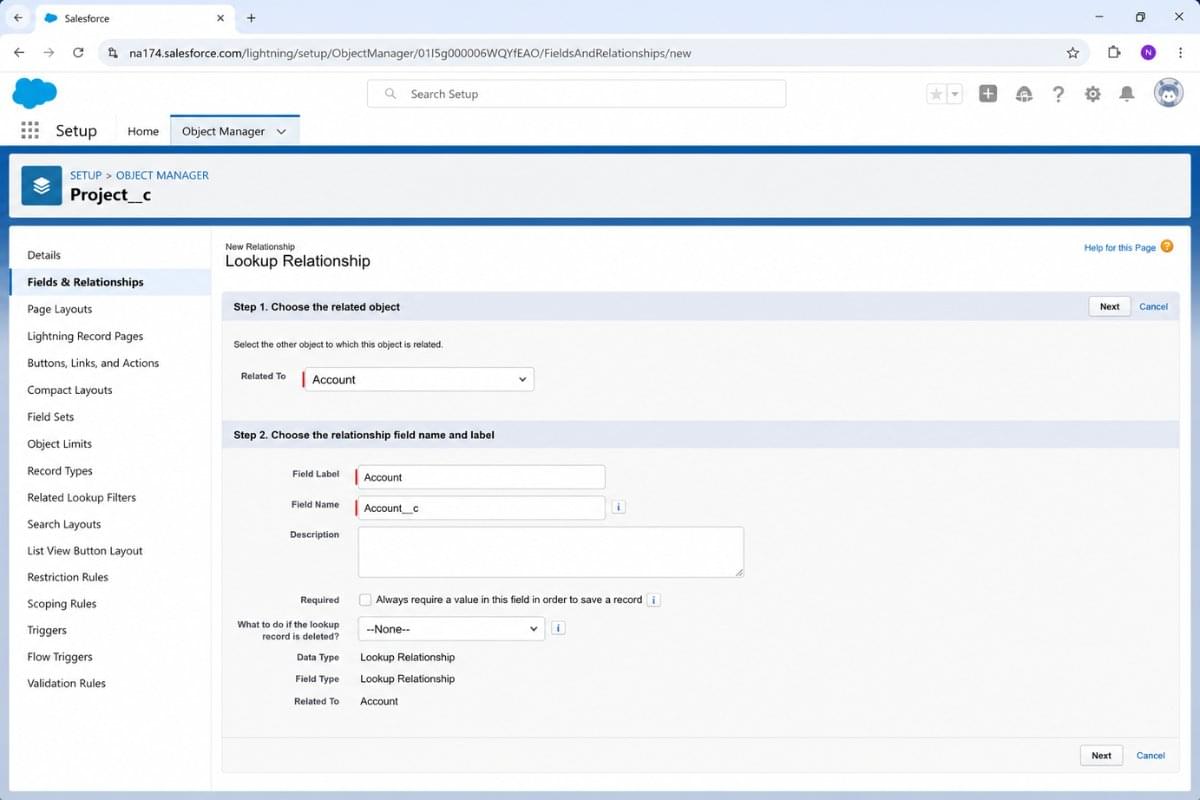Image resolution: width=1200 pixels, height=800 pixels.
Task: Click the Required field info icon
Action: click(653, 600)
